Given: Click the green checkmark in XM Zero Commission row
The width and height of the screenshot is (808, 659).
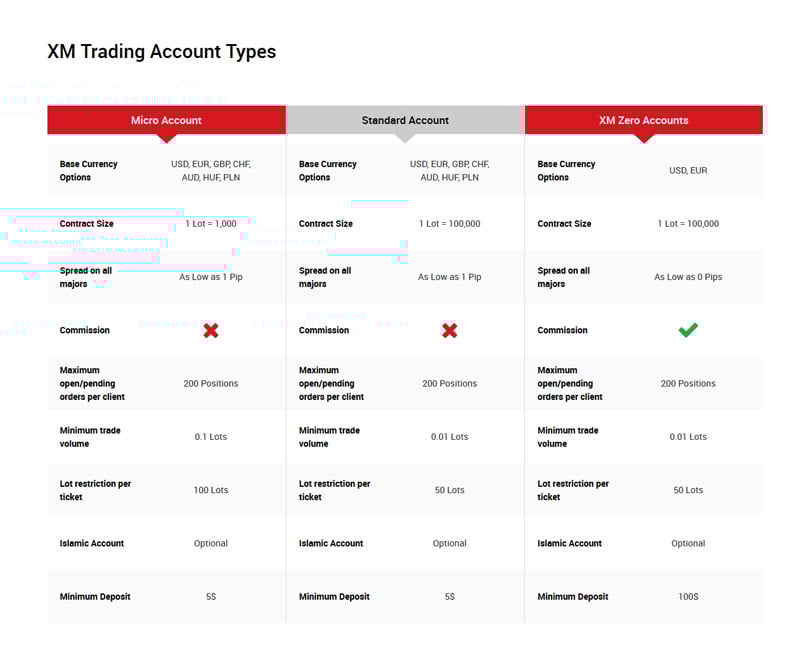Looking at the screenshot, I should click(x=688, y=330).
